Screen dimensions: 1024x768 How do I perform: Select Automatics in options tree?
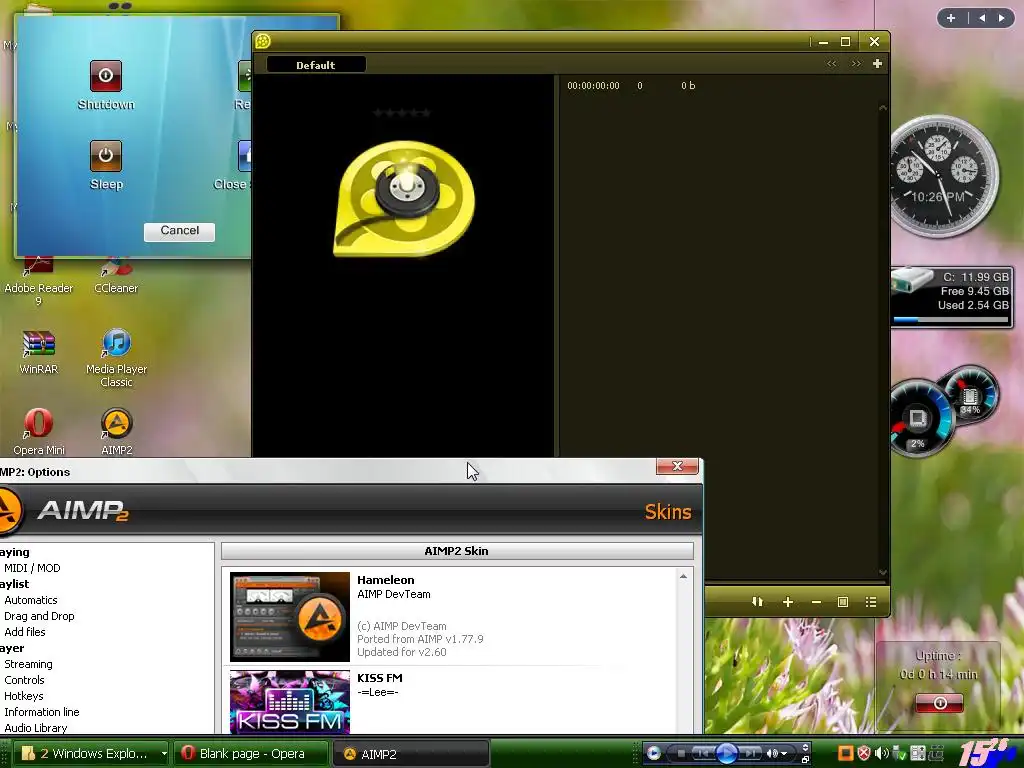click(x=31, y=600)
